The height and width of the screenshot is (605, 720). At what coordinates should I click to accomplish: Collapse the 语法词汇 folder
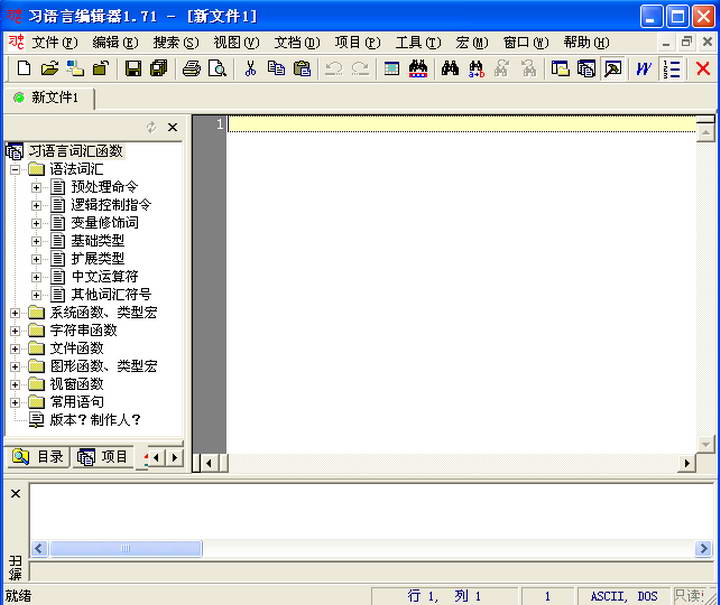pos(15,169)
